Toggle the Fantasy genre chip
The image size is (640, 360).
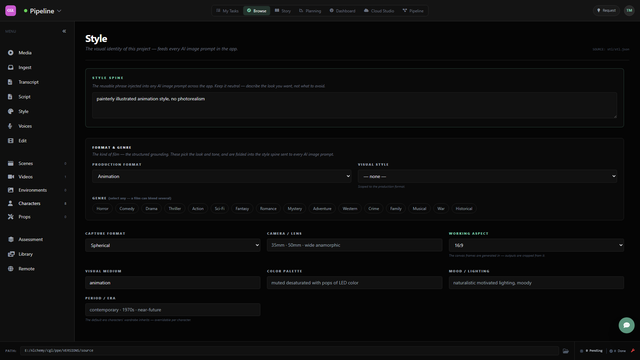[x=242, y=209]
